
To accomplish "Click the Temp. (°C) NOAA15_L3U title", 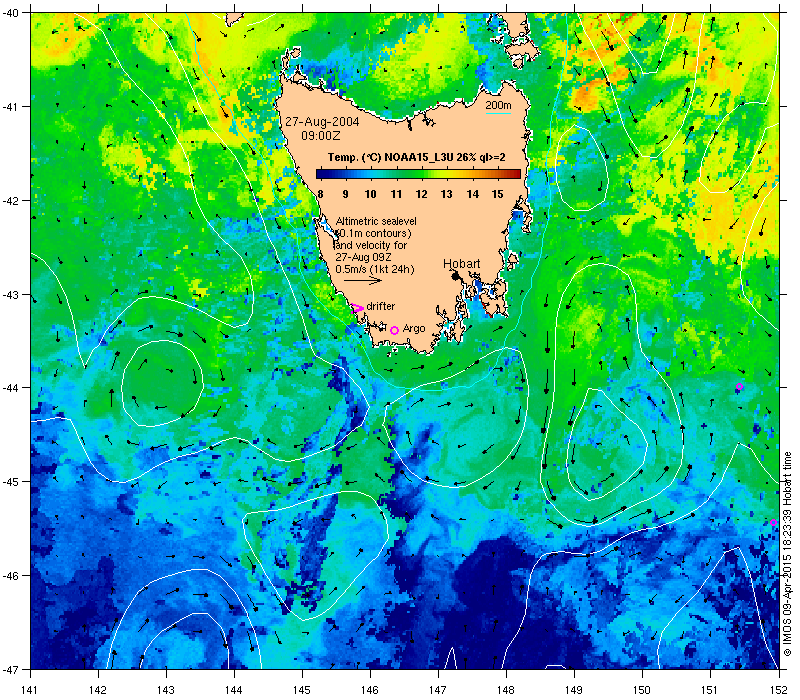I will click(416, 157).
